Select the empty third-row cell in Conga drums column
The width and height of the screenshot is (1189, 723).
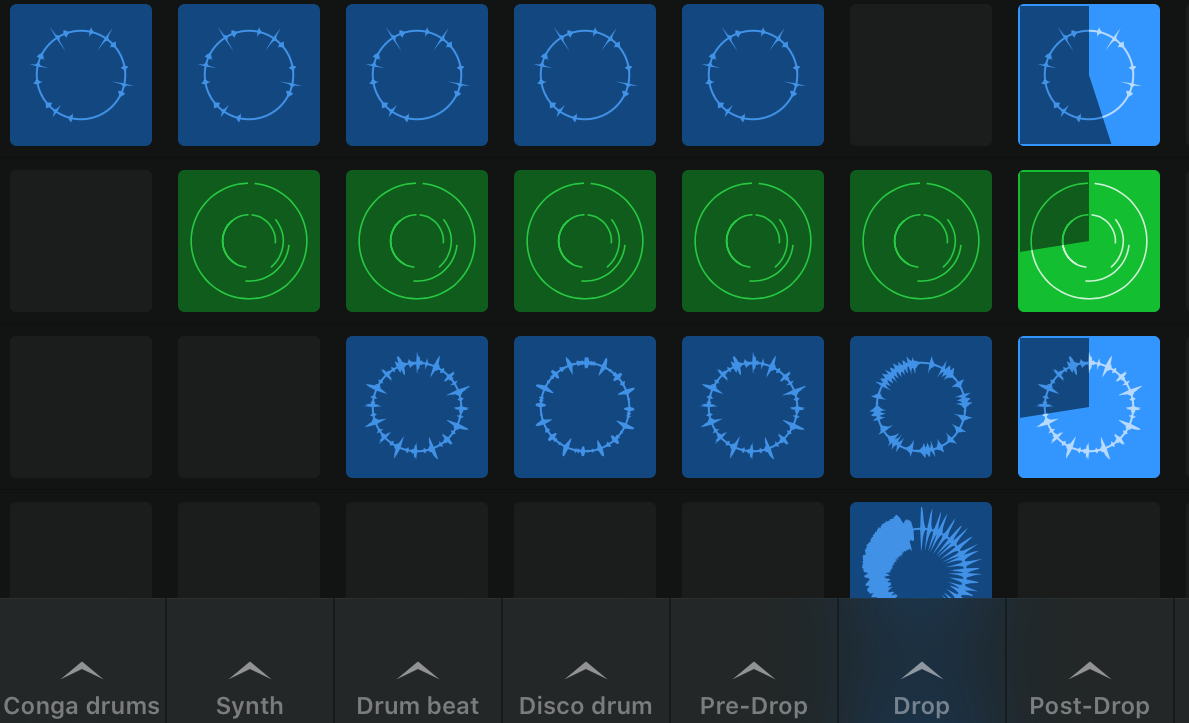[x=81, y=407]
